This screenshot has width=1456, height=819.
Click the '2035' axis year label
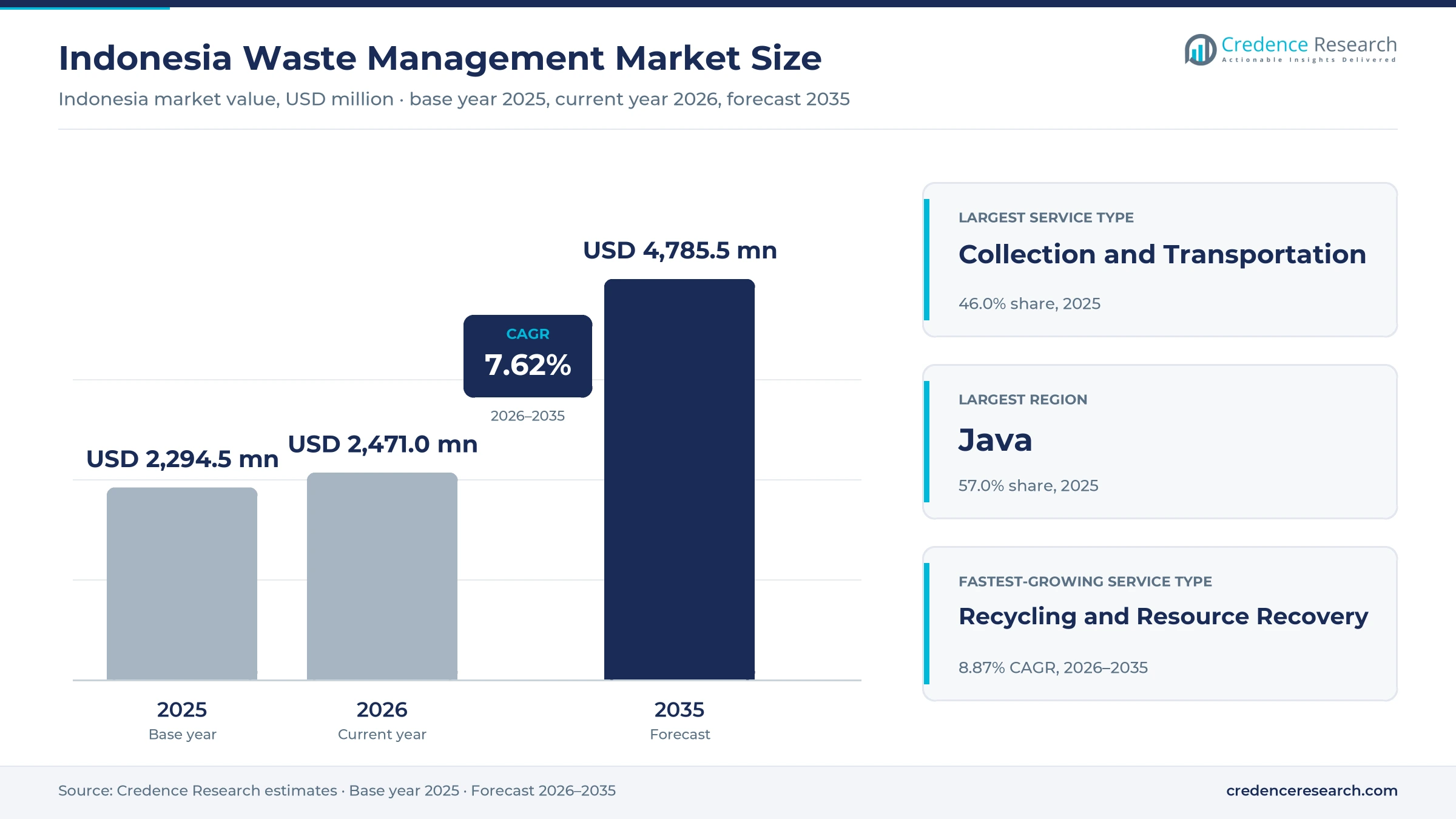pyautogui.click(x=679, y=710)
